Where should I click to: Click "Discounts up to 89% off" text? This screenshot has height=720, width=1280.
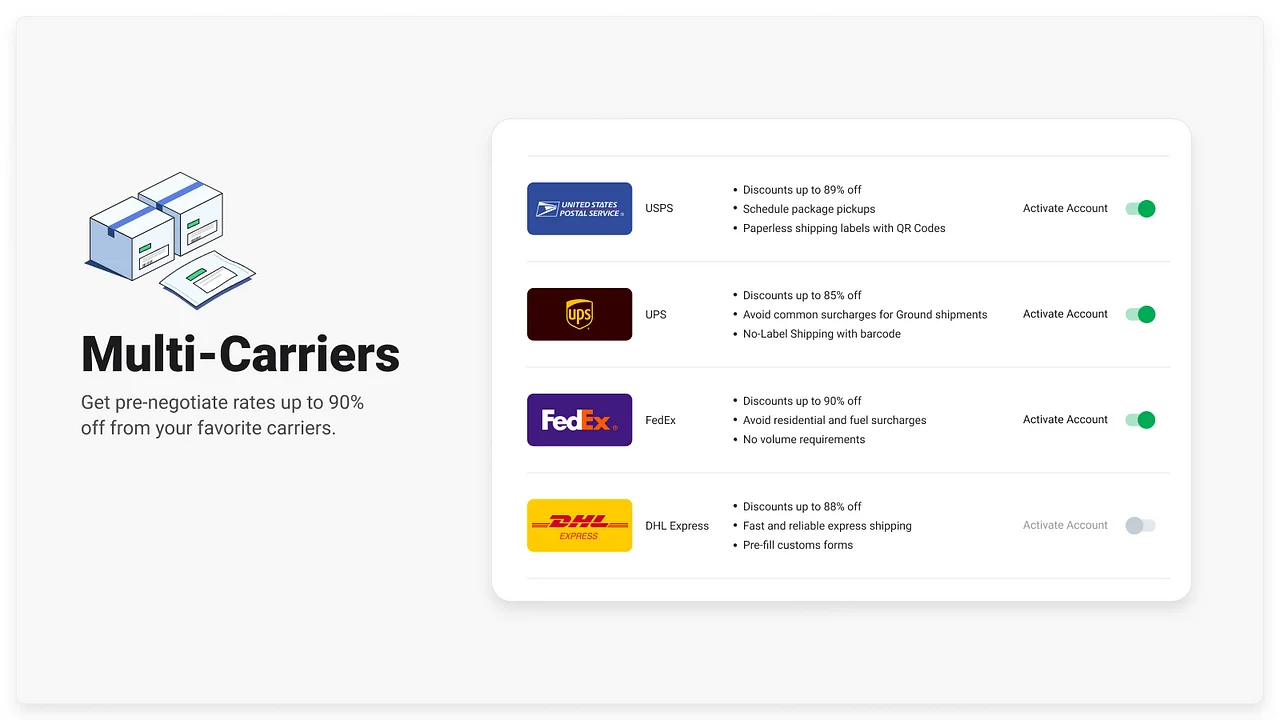click(x=801, y=190)
